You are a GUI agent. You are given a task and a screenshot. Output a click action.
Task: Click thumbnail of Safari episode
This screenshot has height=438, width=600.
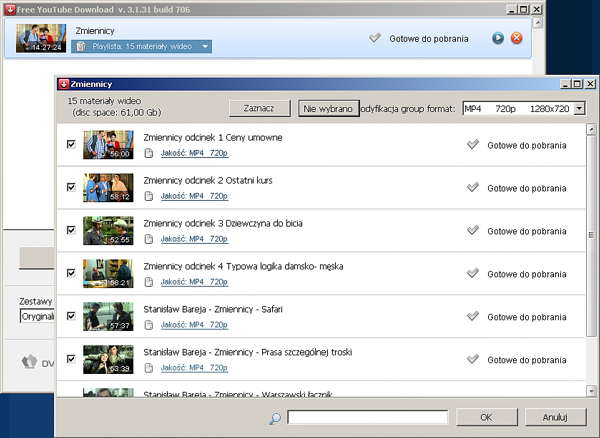[108, 316]
